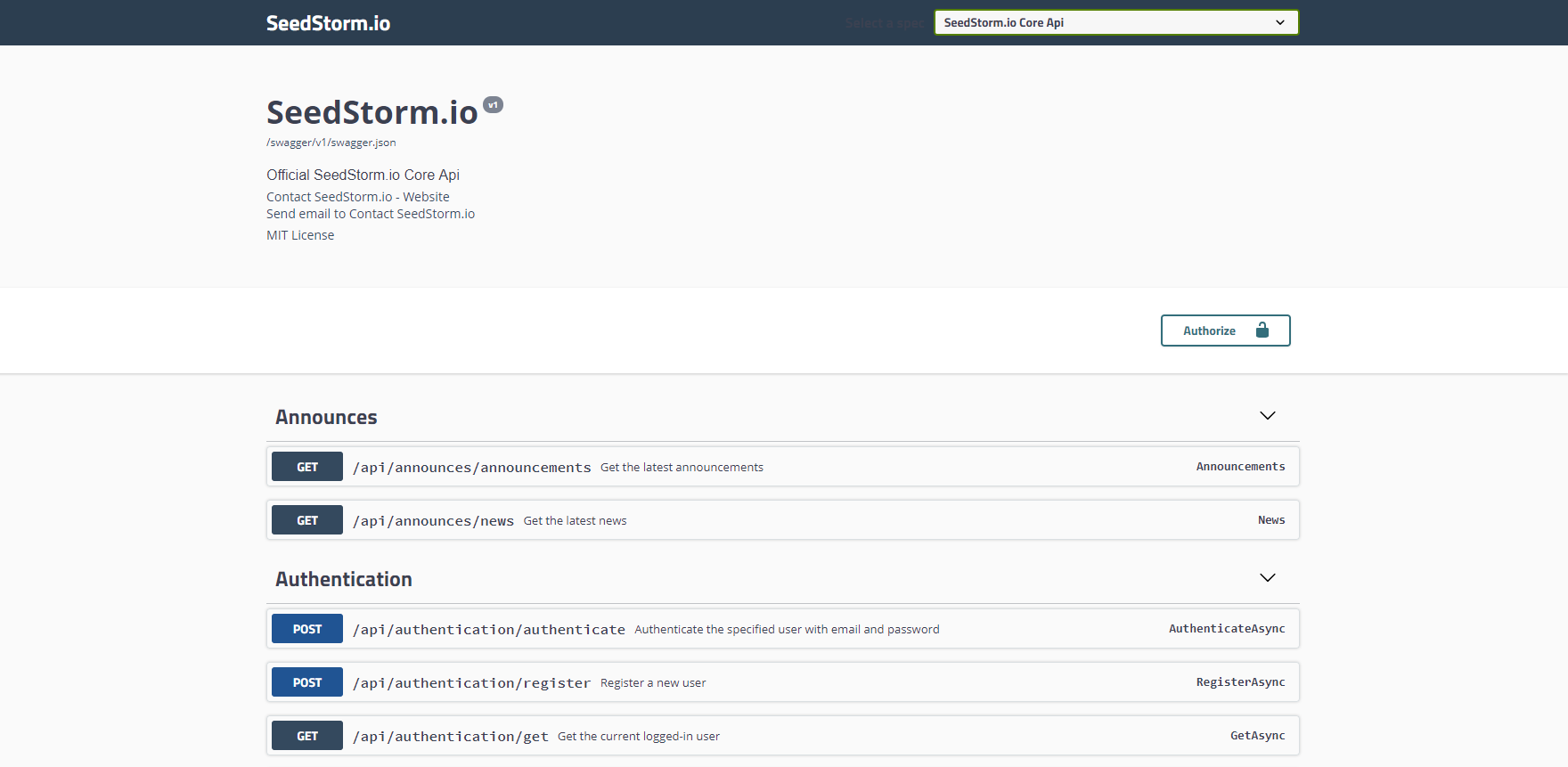Click the RegisterAsync operation label

click(x=1239, y=682)
